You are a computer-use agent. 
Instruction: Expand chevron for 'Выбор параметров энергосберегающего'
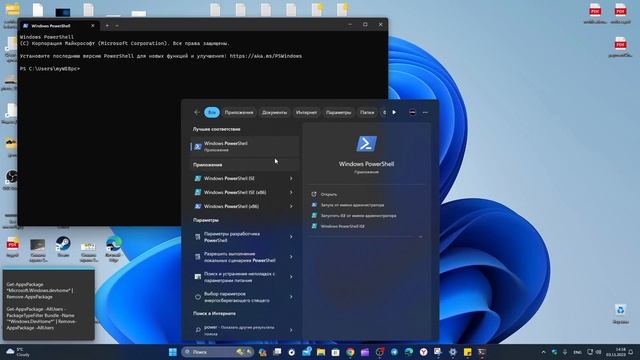(291, 297)
